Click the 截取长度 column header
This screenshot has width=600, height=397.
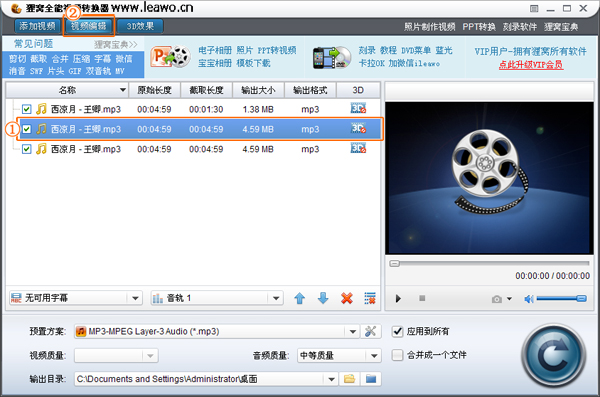pos(206,90)
